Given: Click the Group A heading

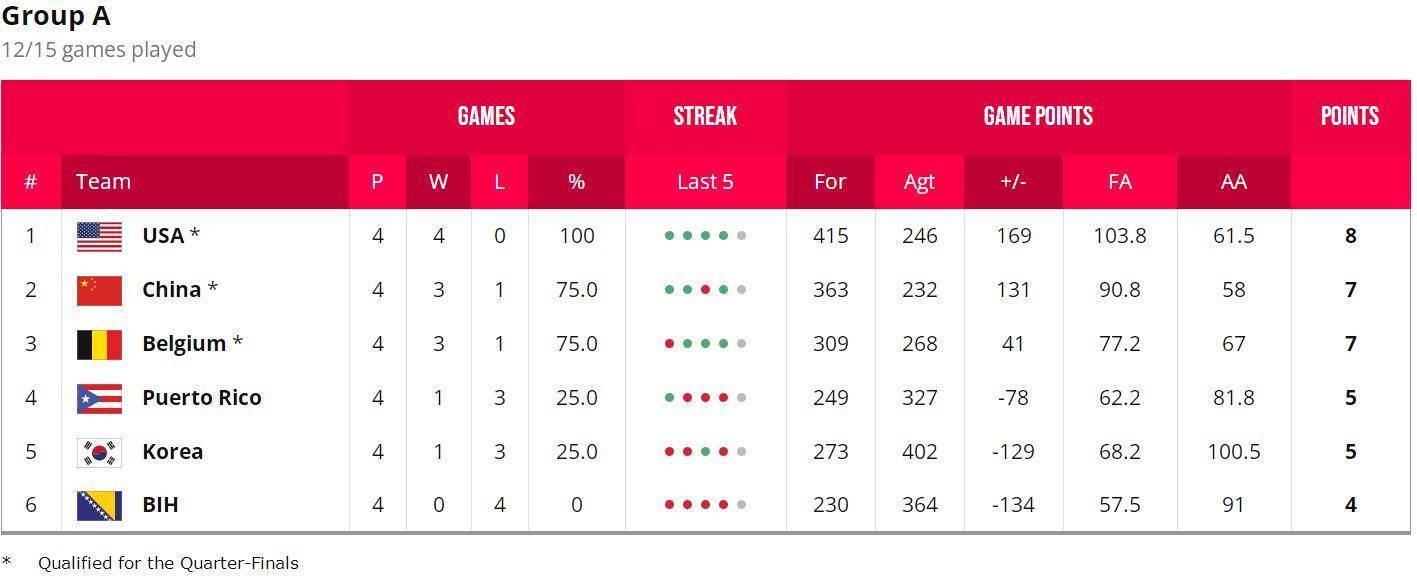Looking at the screenshot, I should click(56, 16).
